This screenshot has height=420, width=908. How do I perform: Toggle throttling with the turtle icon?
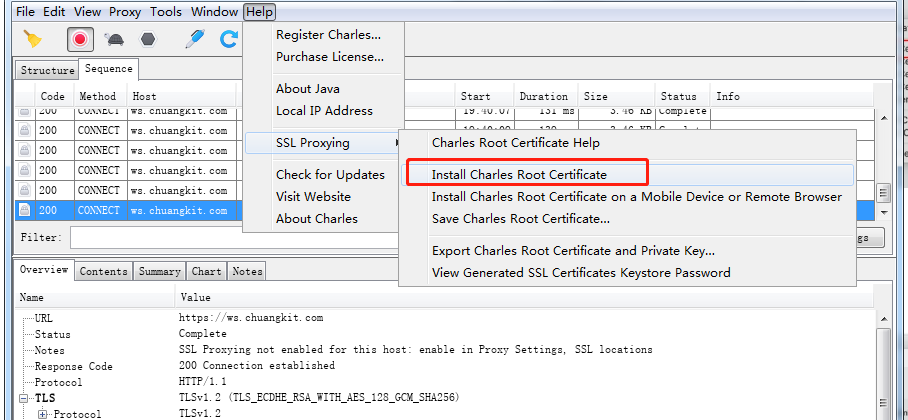coord(114,39)
